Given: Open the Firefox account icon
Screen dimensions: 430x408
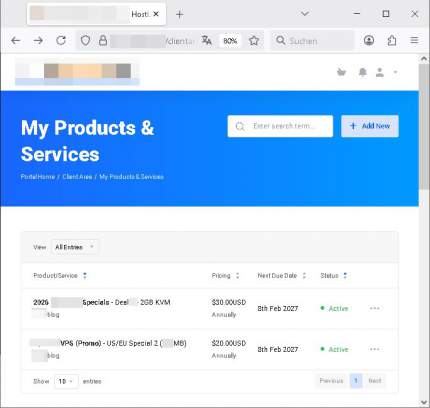Looking at the screenshot, I should [x=369, y=41].
